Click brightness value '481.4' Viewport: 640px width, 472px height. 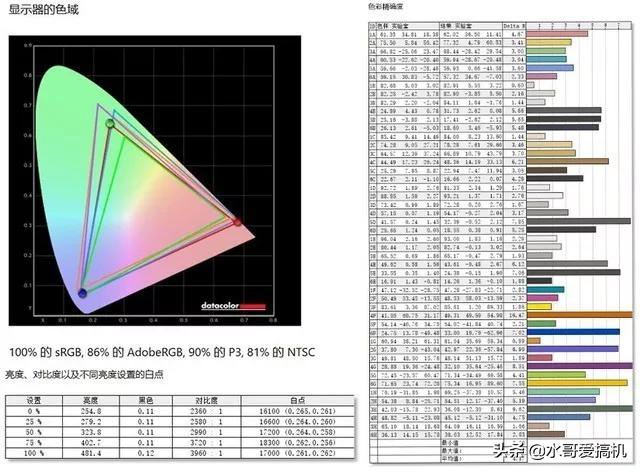(x=91, y=453)
